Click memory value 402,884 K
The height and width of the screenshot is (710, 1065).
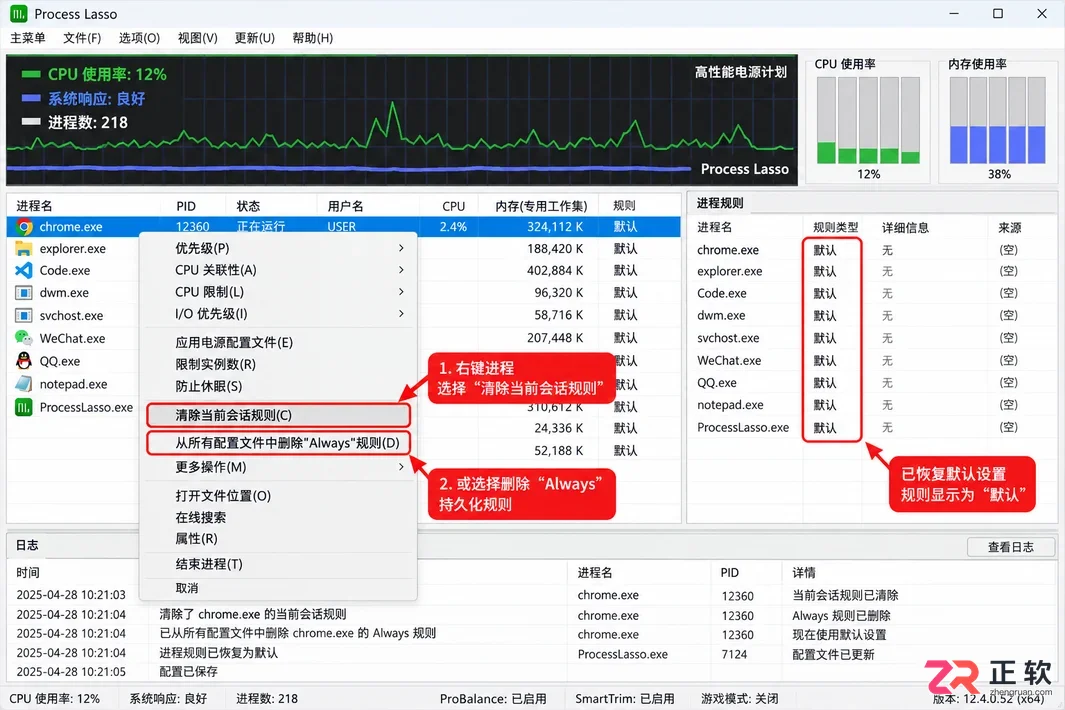[x=555, y=270]
